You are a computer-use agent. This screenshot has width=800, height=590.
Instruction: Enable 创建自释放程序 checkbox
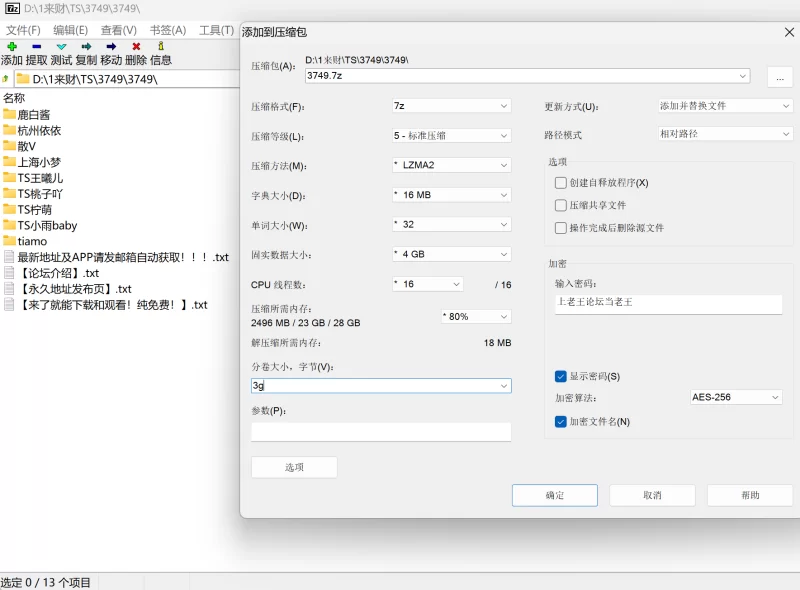[x=561, y=183]
